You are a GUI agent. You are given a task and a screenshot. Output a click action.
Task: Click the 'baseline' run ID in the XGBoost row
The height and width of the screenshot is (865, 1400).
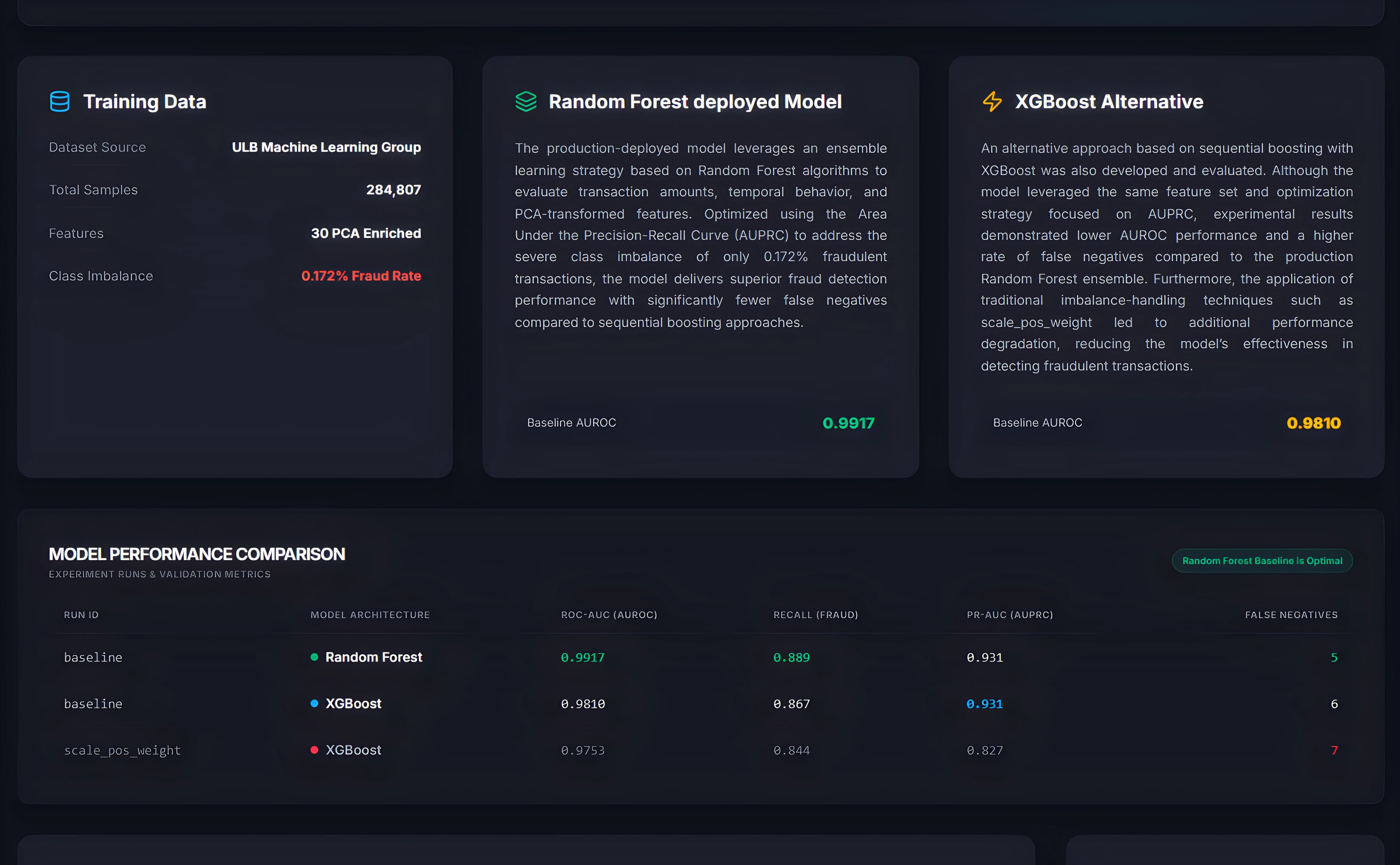point(93,704)
